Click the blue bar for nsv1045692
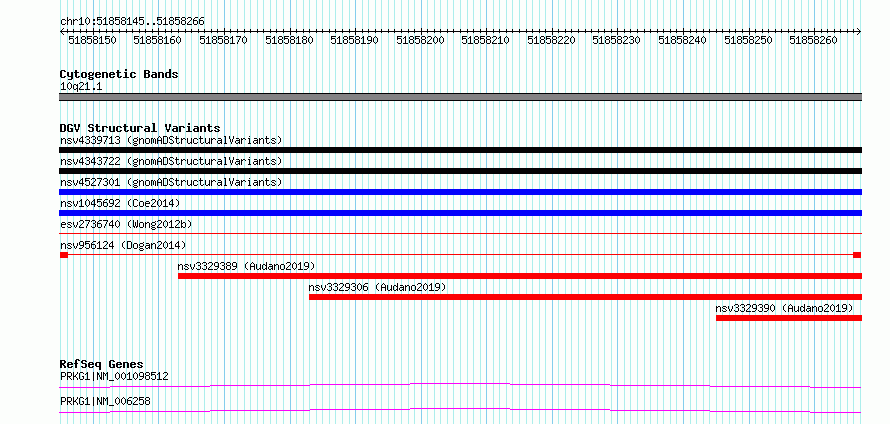 [460, 213]
